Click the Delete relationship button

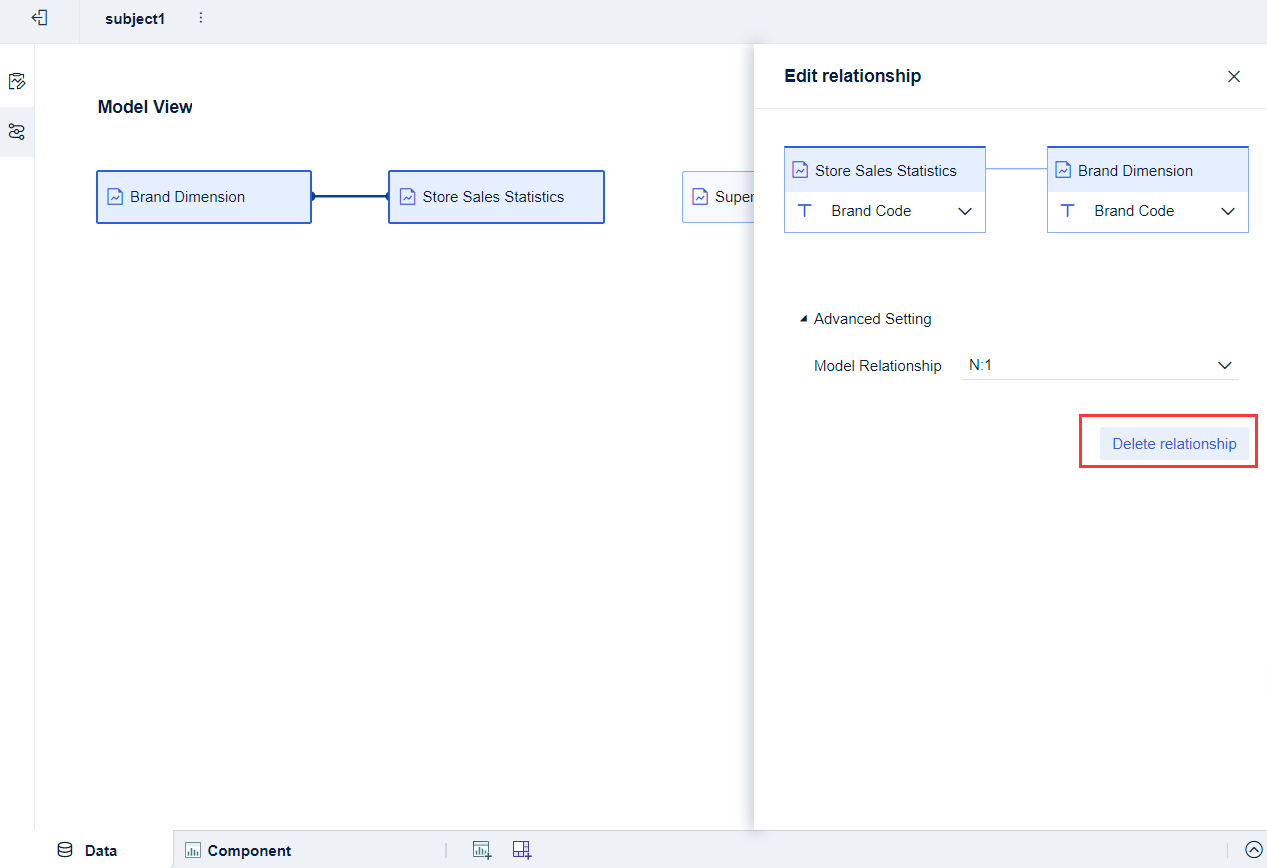[x=1174, y=443]
